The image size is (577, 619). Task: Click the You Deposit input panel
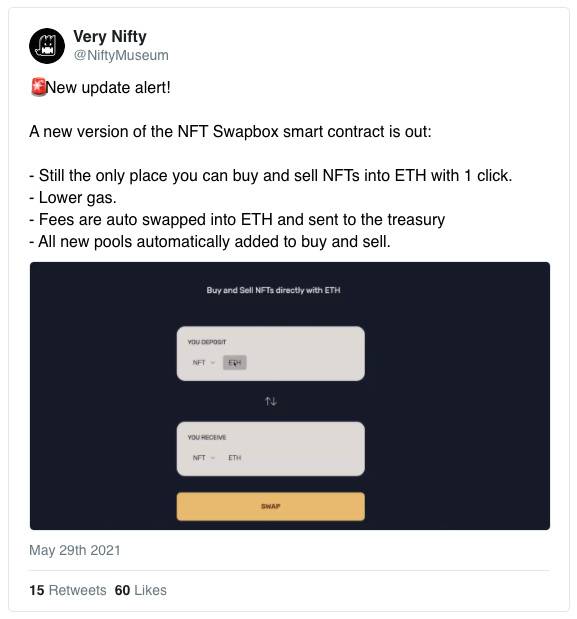tap(271, 353)
